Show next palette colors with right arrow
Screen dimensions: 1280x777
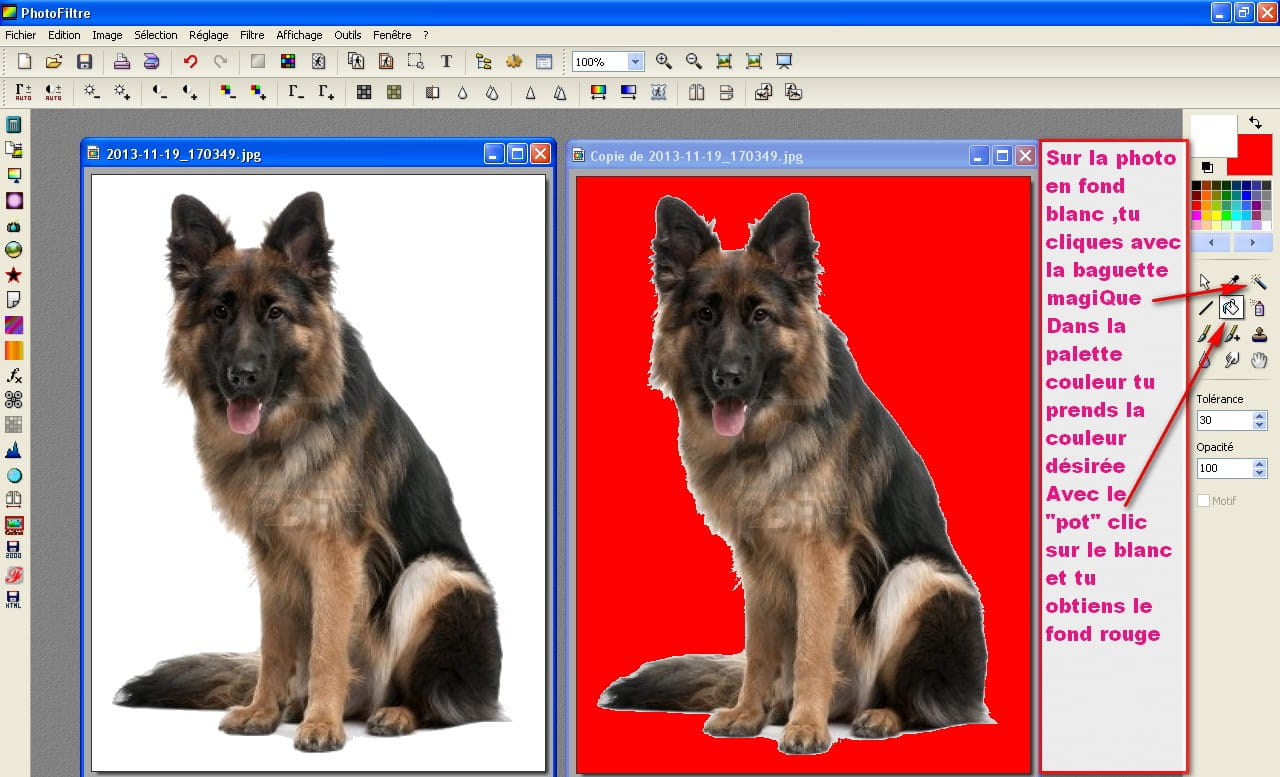click(1253, 243)
